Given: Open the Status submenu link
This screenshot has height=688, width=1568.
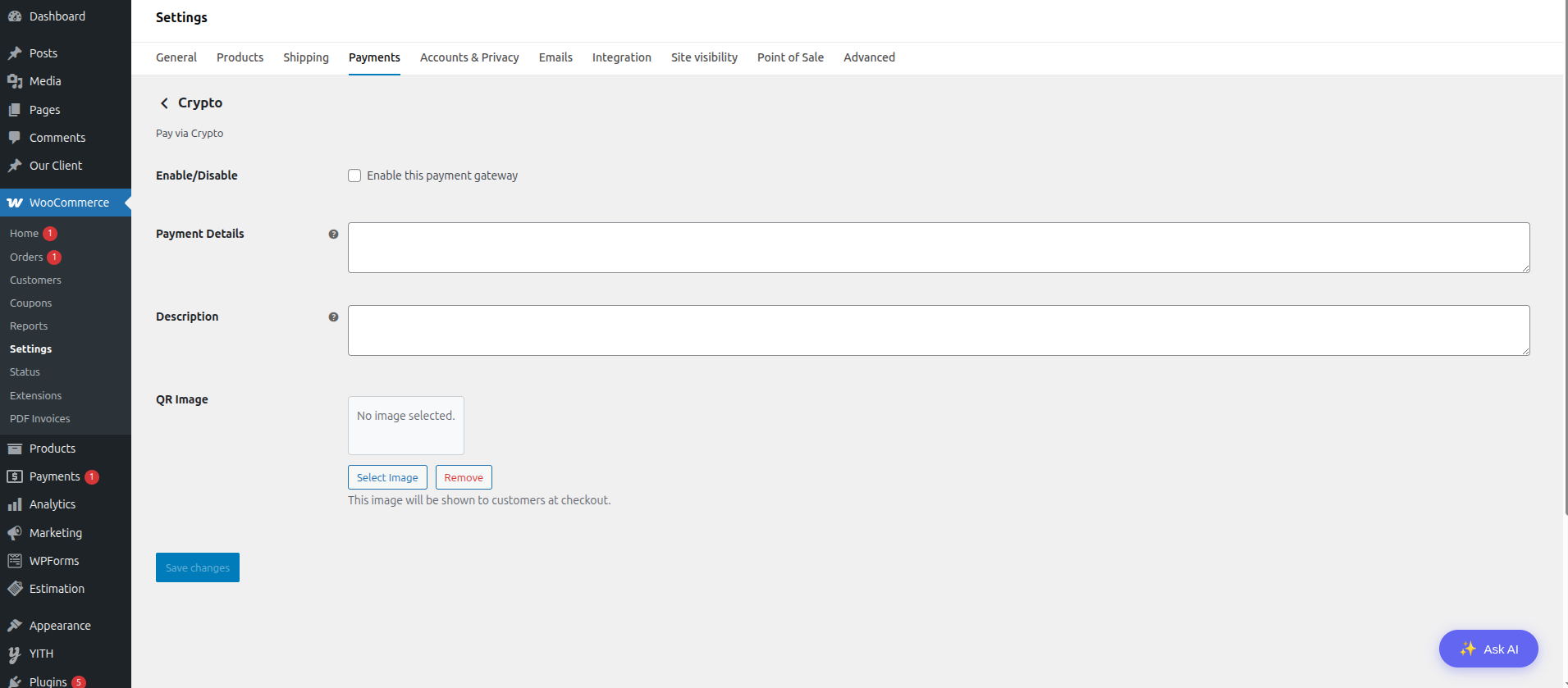Looking at the screenshot, I should coord(25,372).
